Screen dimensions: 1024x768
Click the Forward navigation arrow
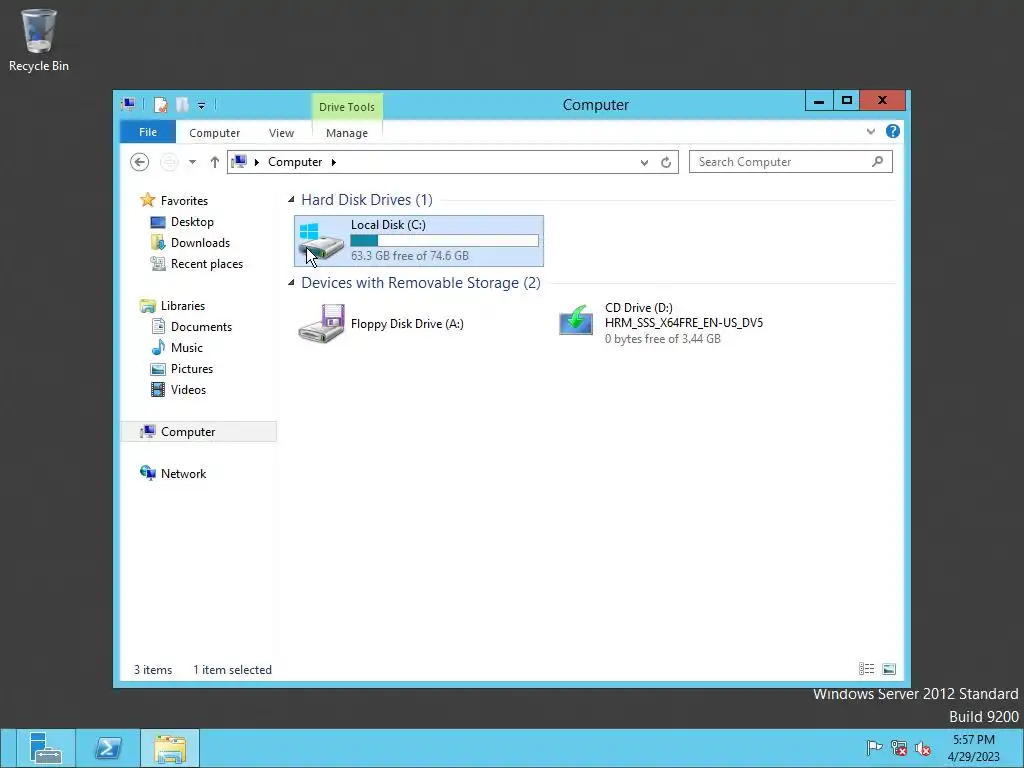tap(169, 162)
